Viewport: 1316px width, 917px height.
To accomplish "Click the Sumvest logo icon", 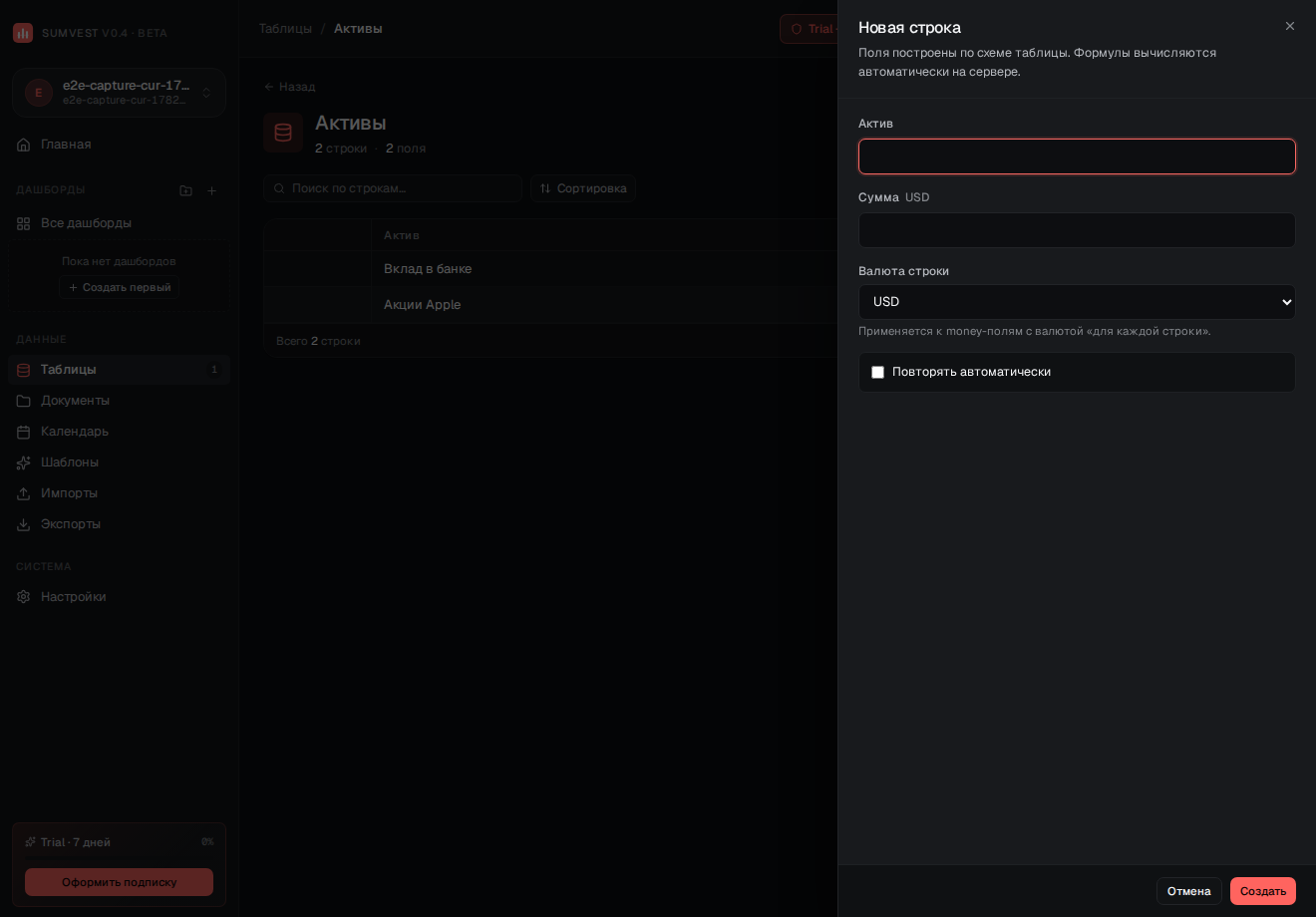I will click(x=23, y=33).
